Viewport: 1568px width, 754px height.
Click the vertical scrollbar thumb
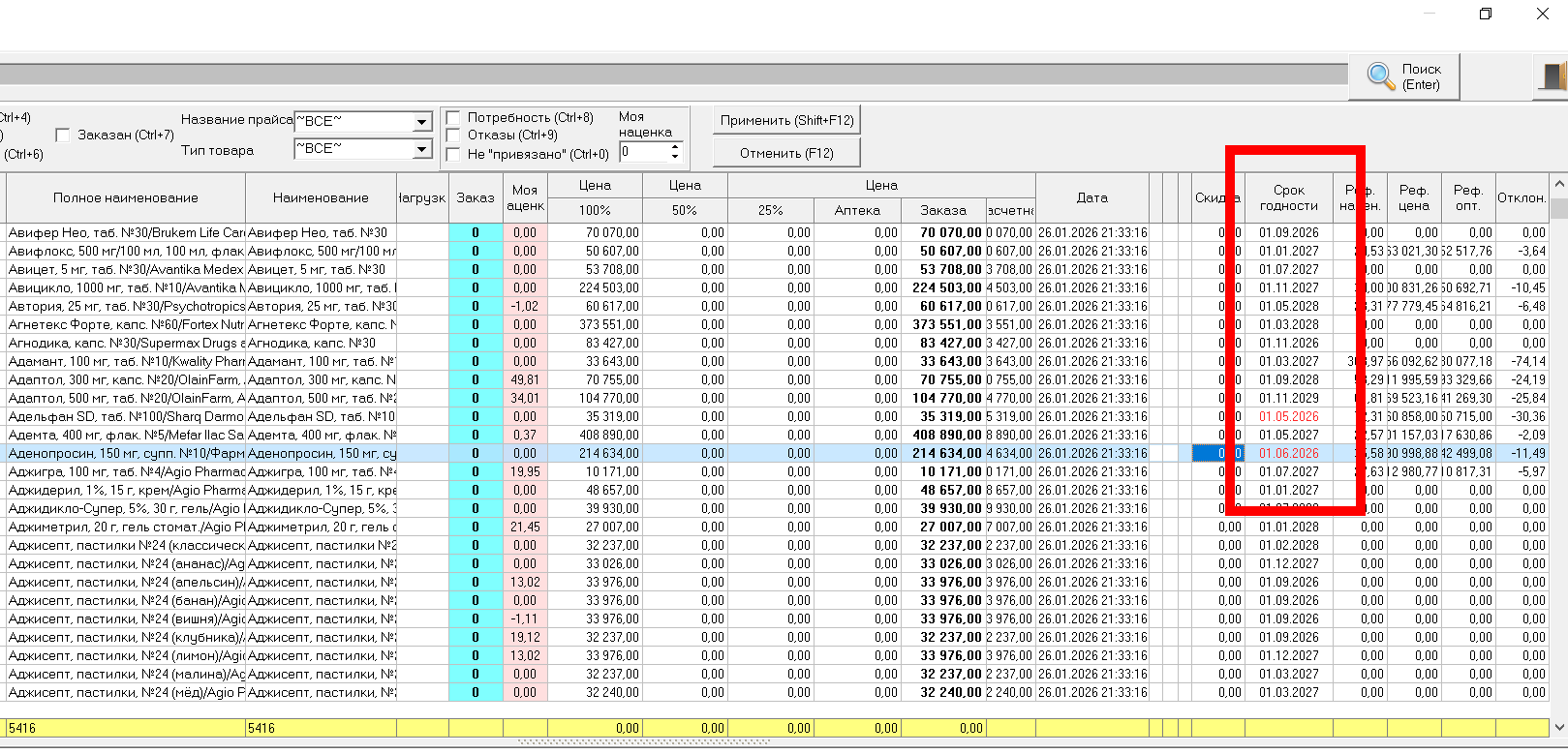click(1558, 209)
